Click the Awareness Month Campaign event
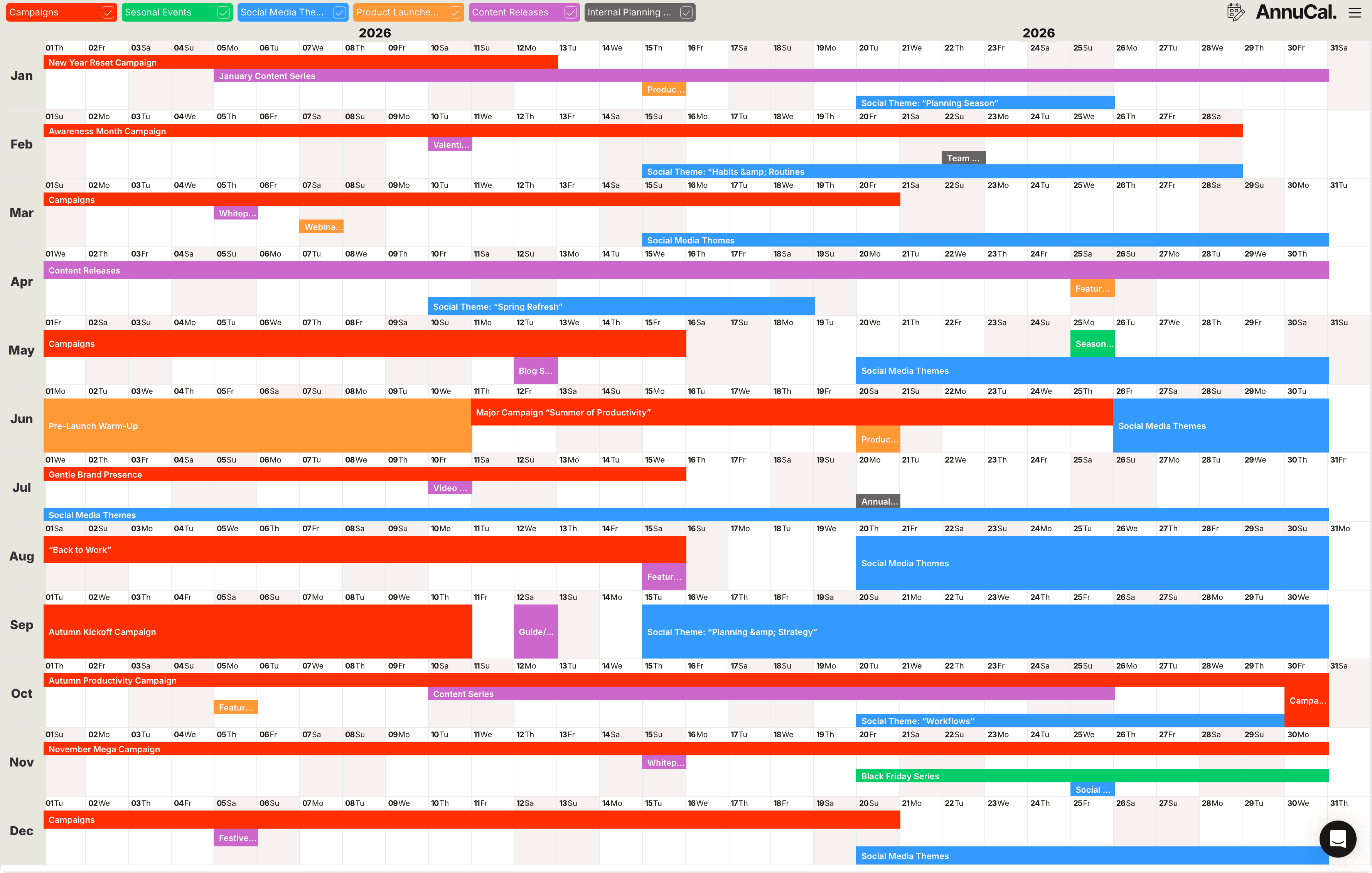 (x=643, y=131)
